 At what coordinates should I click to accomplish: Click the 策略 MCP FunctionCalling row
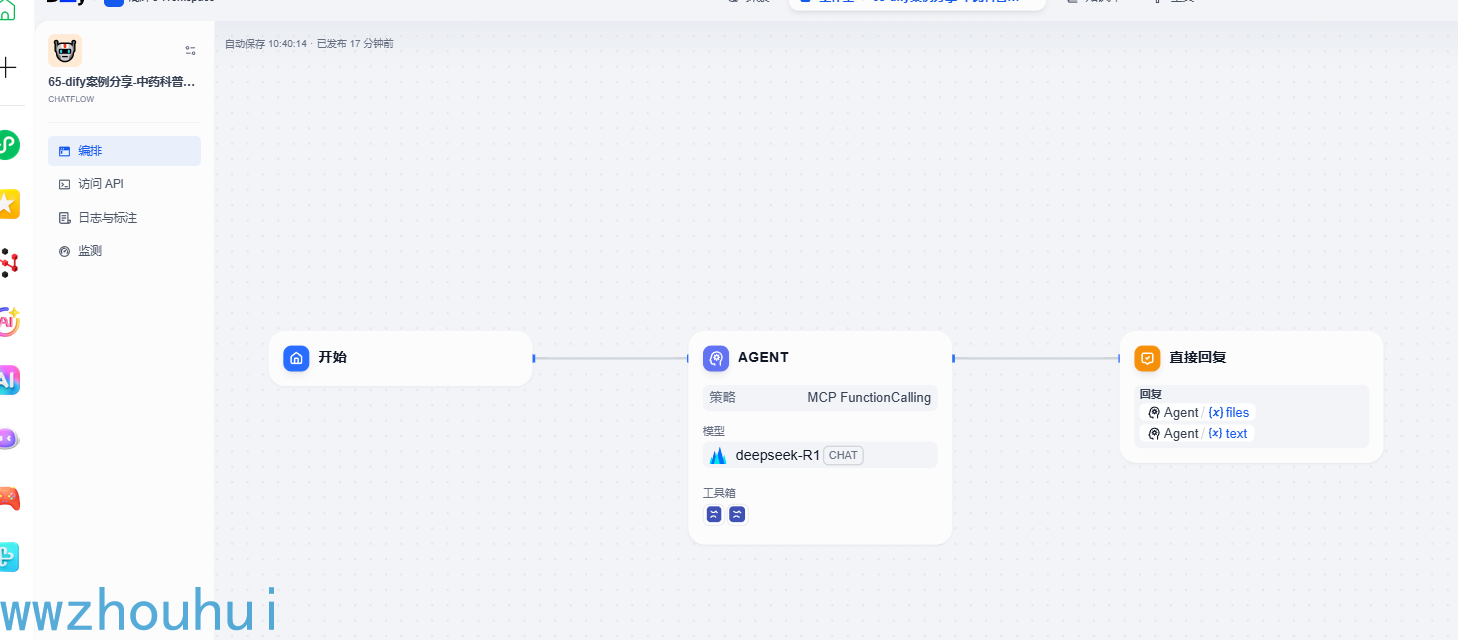(x=820, y=397)
